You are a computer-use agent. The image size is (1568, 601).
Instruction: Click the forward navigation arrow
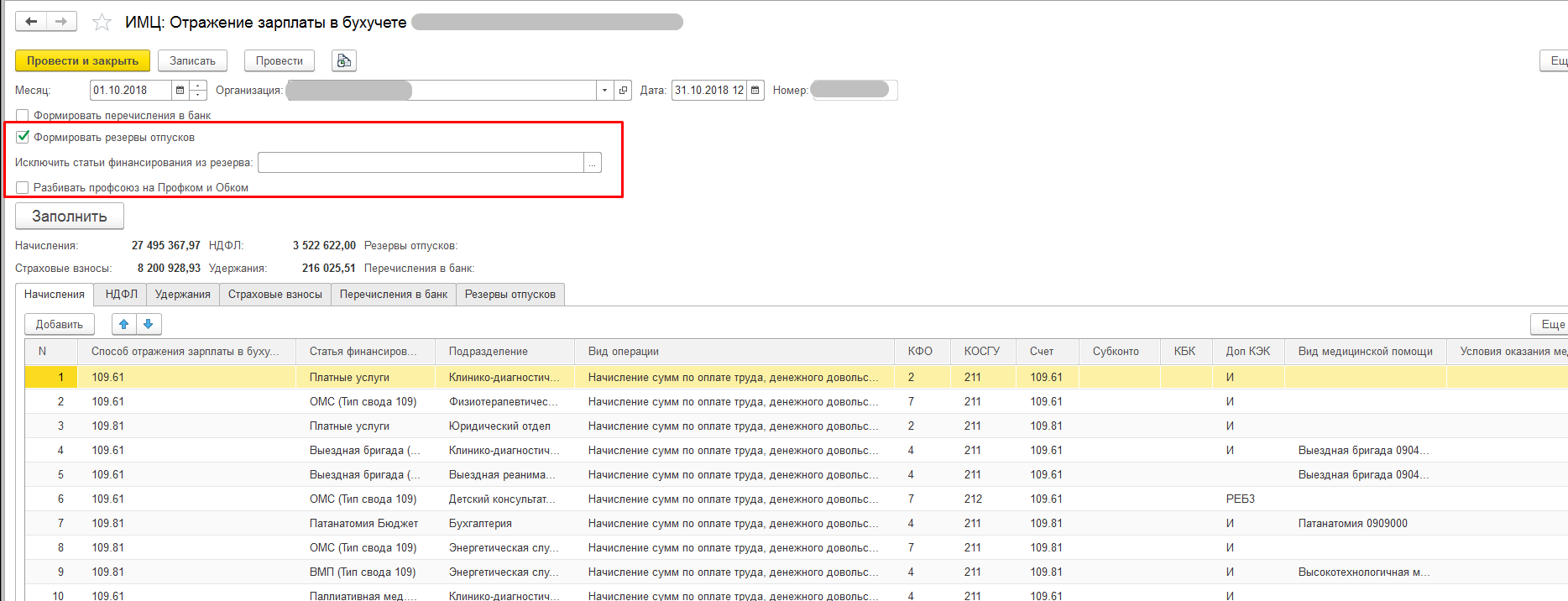(61, 22)
